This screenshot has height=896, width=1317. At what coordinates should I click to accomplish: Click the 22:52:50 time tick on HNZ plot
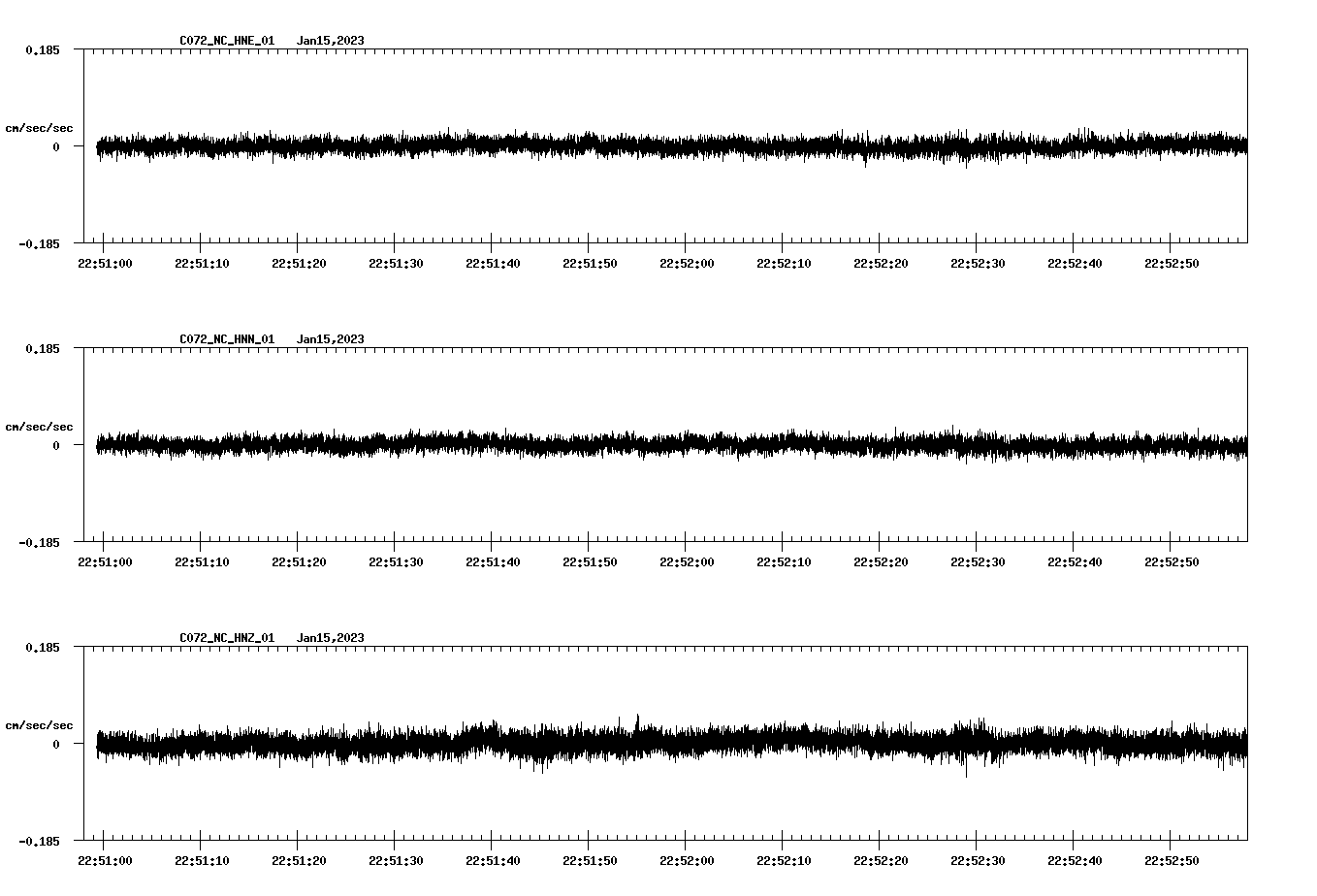tap(1173, 858)
